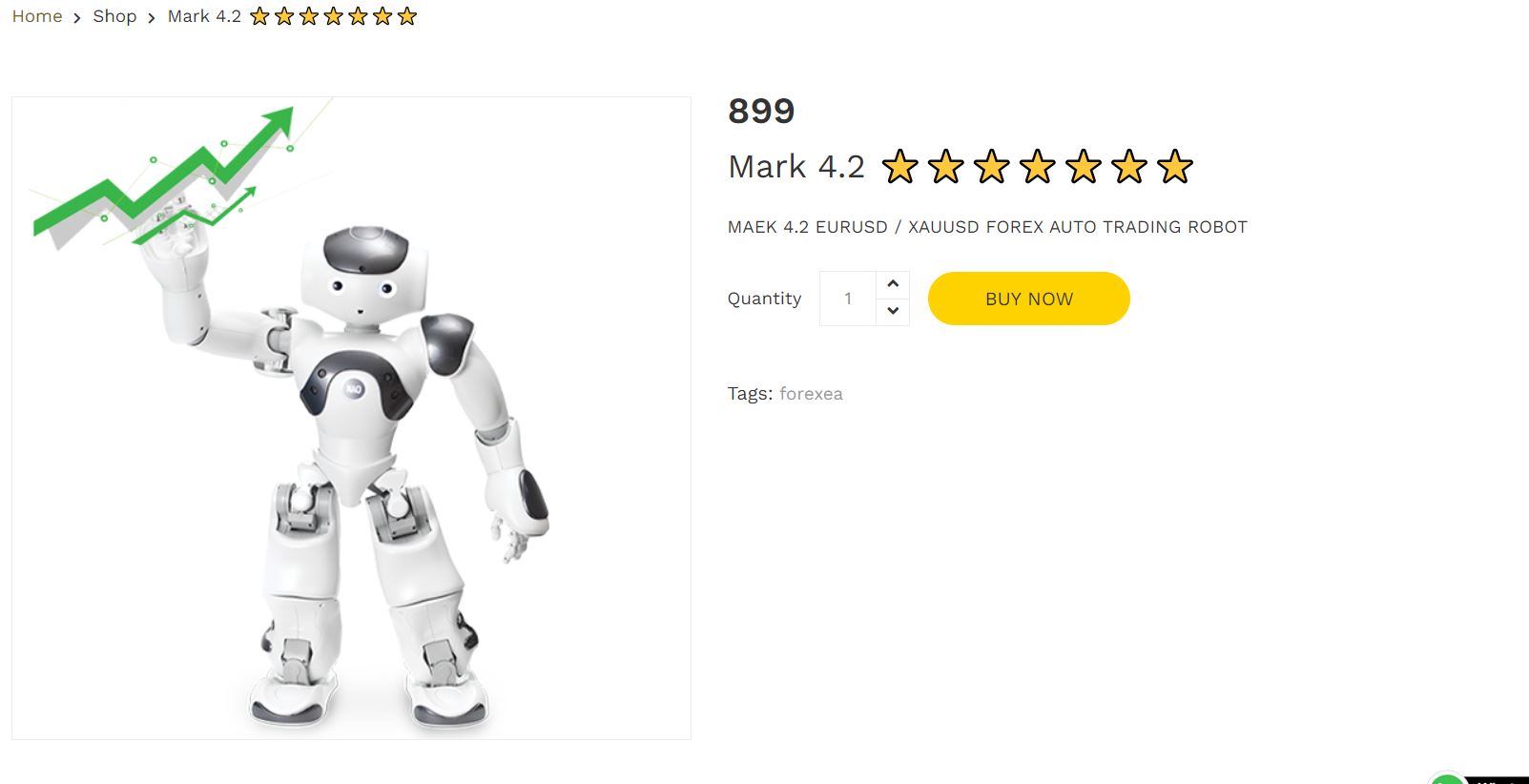The width and height of the screenshot is (1529, 784).
Task: Click the first star in the product rating
Action: (x=899, y=167)
